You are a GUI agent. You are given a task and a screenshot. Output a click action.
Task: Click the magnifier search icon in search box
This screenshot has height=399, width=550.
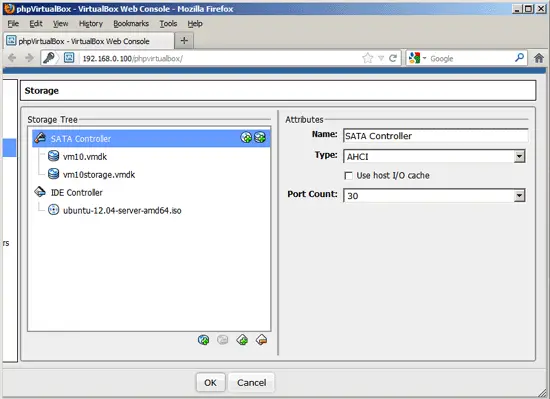519,58
